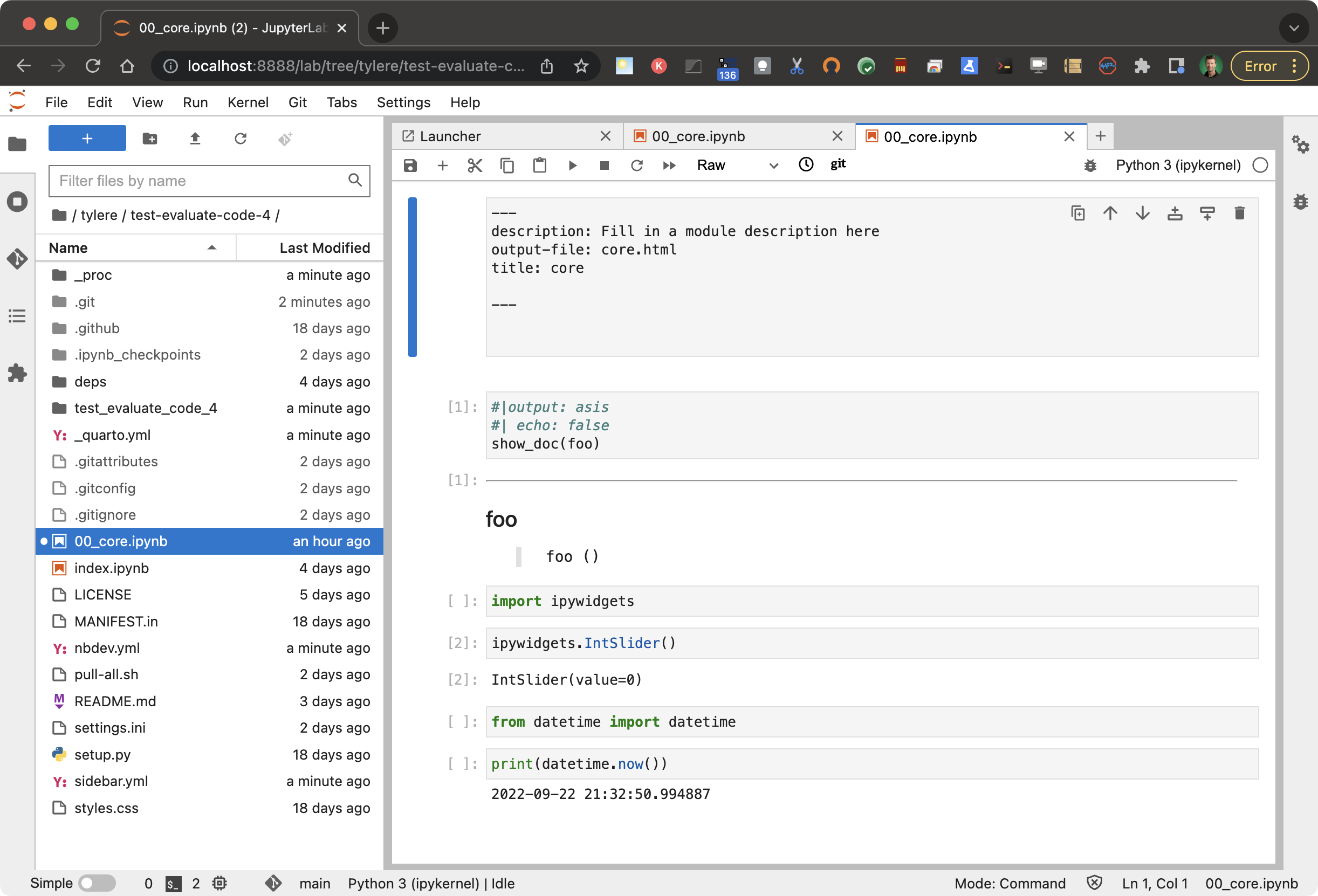
Task: Click the git button in notebook toolbar
Action: (x=838, y=164)
